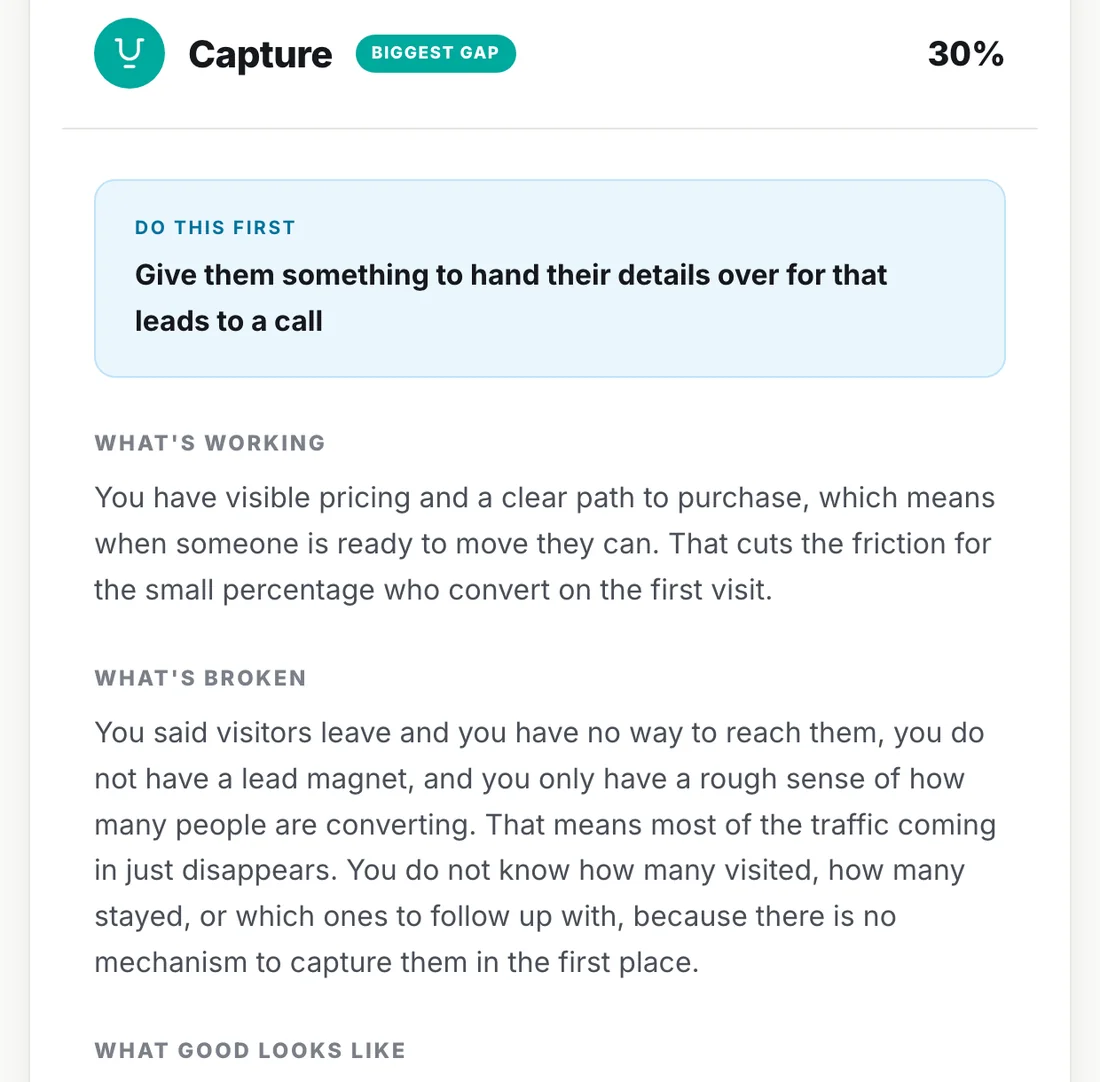This screenshot has height=1082, width=1100.
Task: Click the WHAT GOOD LOOKS LIKE heading
Action: click(250, 1050)
